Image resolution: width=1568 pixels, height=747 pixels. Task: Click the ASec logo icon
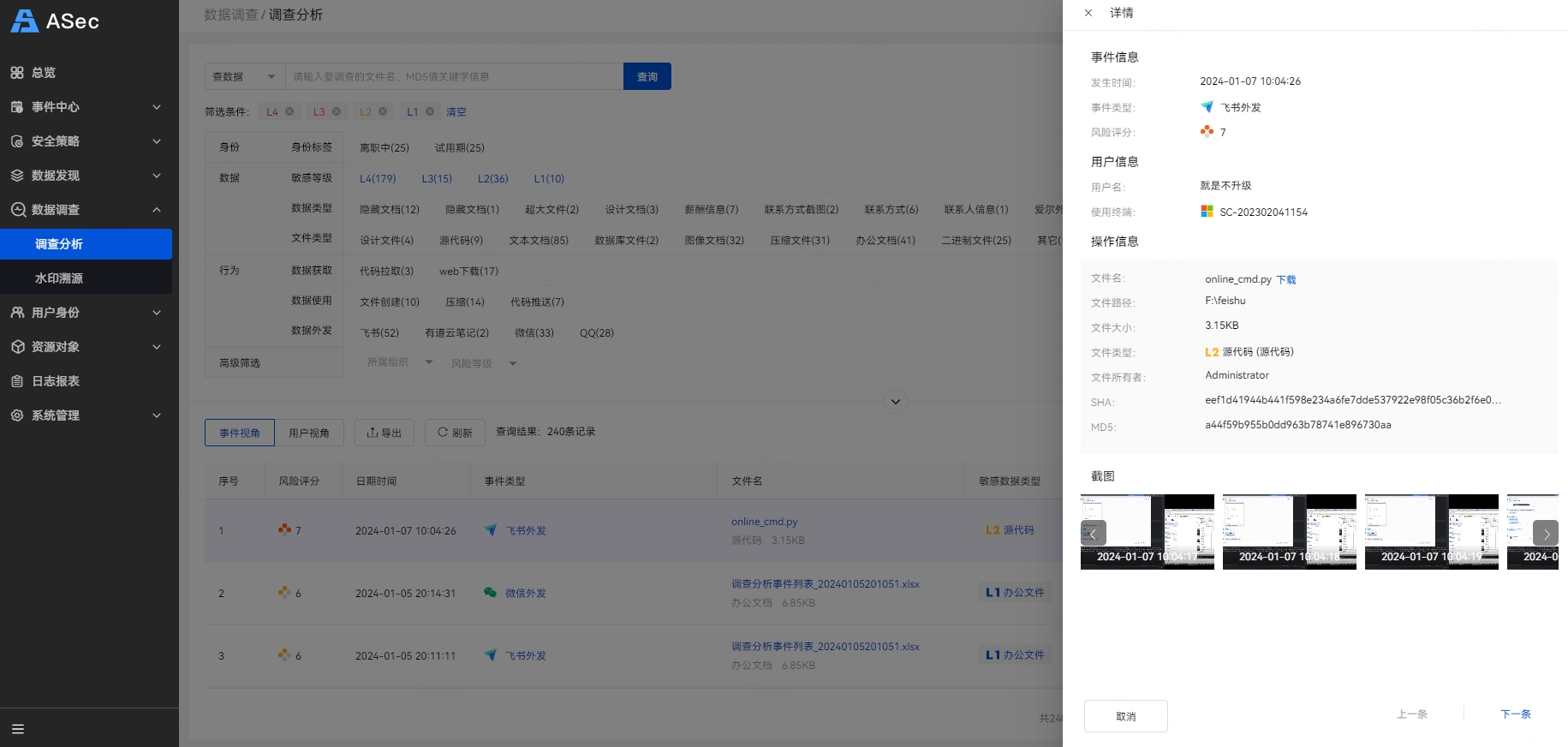click(25, 21)
